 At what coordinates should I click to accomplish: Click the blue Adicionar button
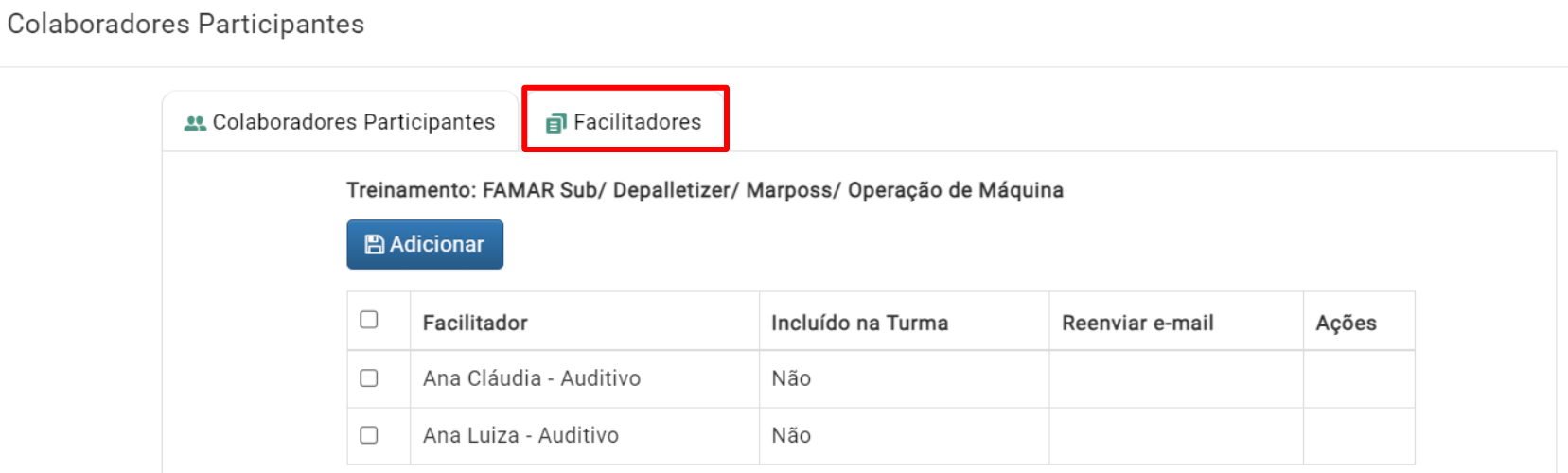(425, 244)
